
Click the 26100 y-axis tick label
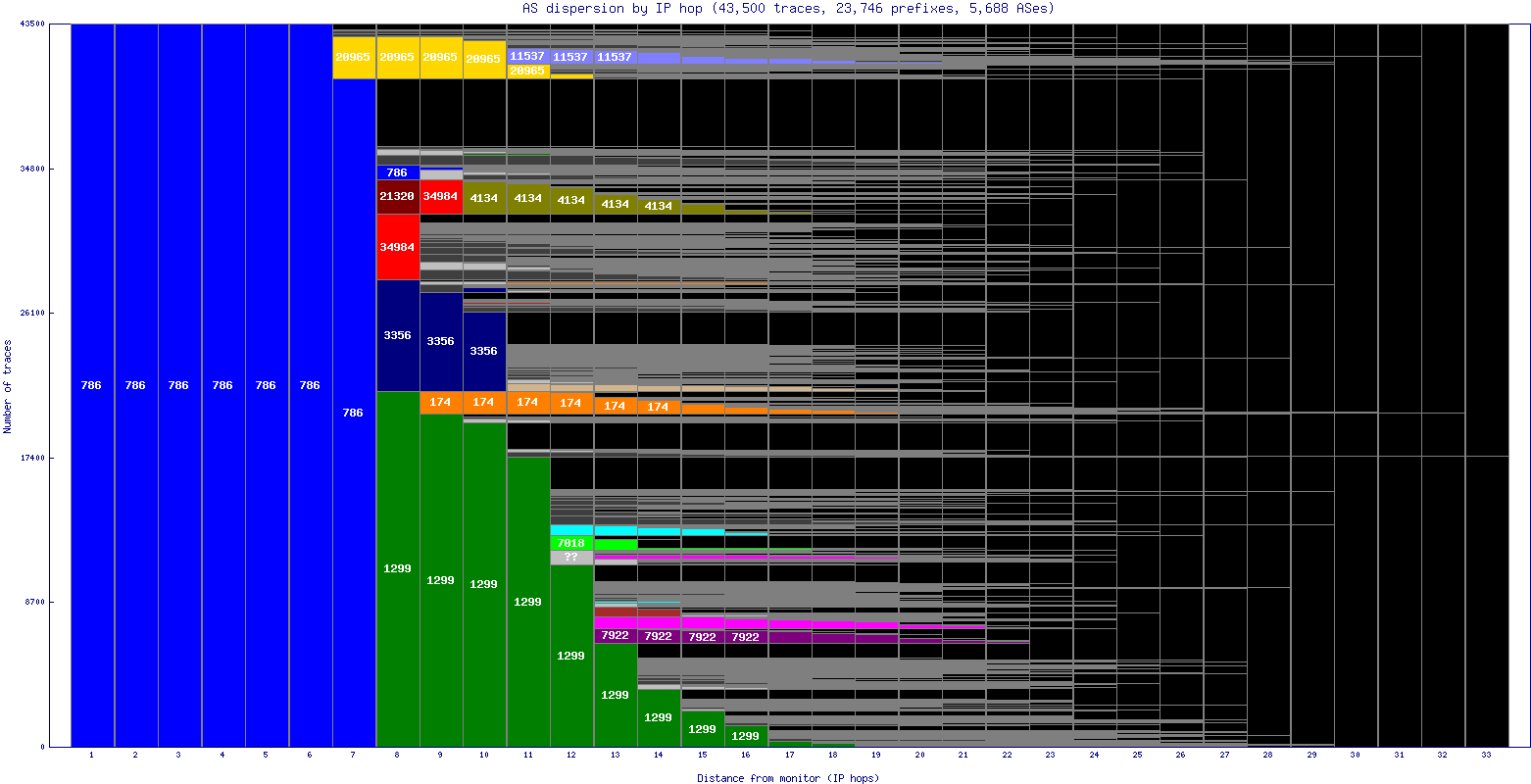click(31, 314)
